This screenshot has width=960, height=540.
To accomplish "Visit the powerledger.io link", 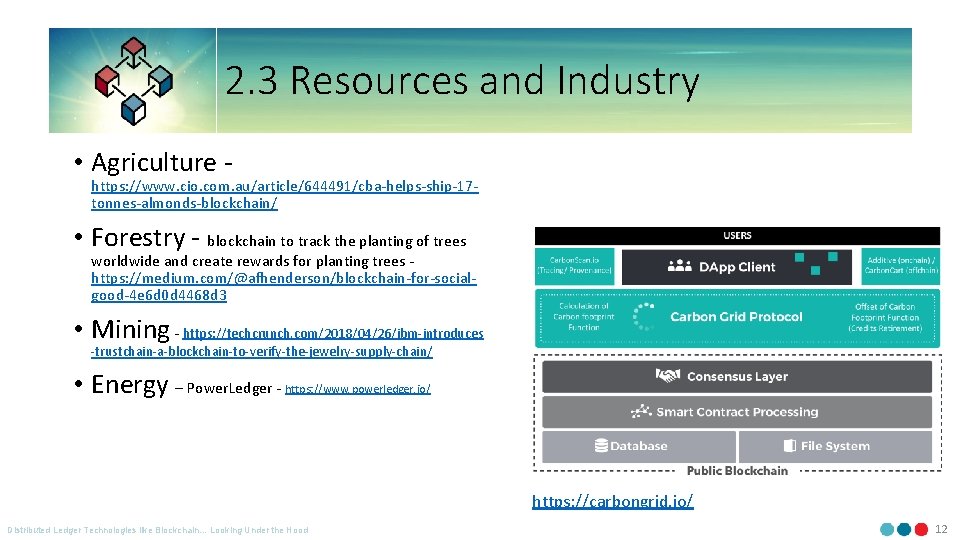I will 358,389.
